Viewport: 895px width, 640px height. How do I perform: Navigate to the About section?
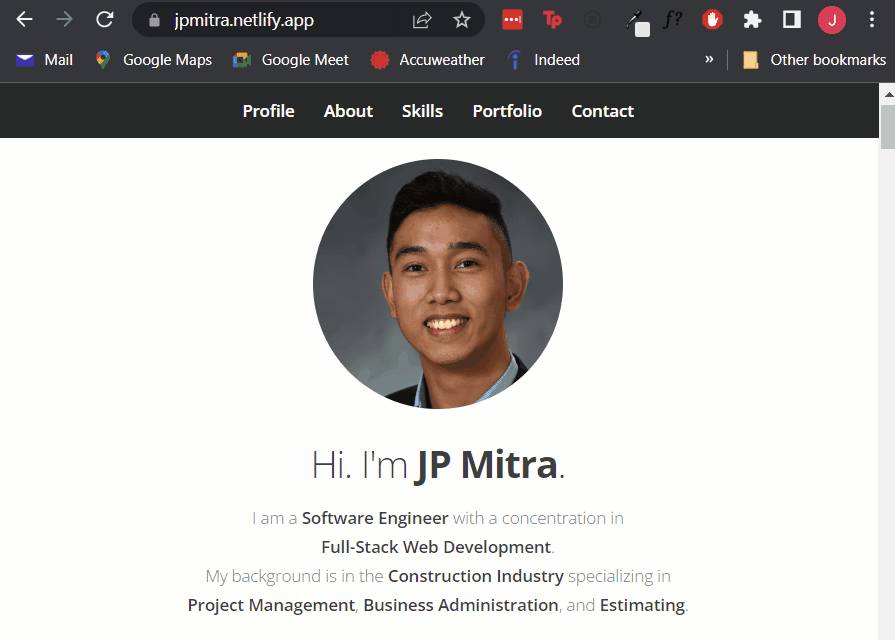348,111
